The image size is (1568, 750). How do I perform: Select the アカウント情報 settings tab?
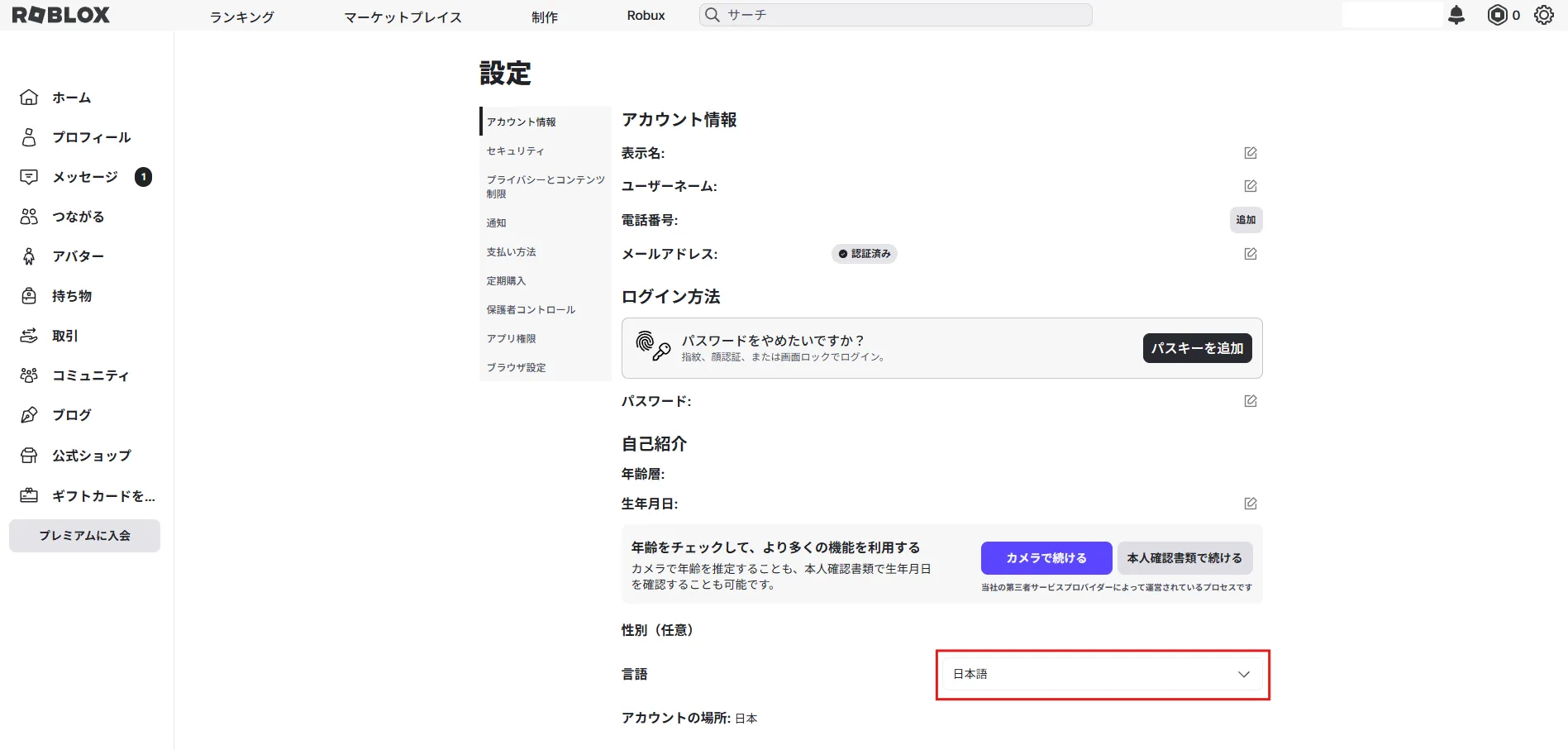click(546, 122)
